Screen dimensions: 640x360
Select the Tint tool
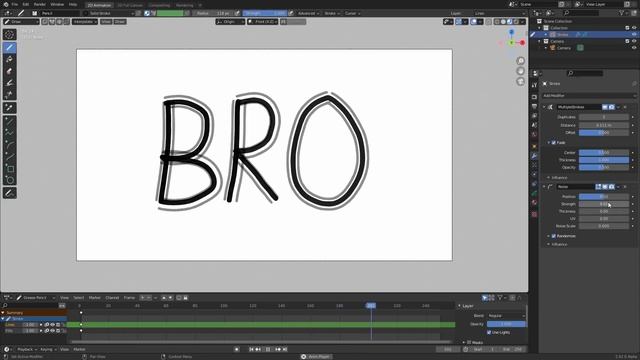(9, 83)
